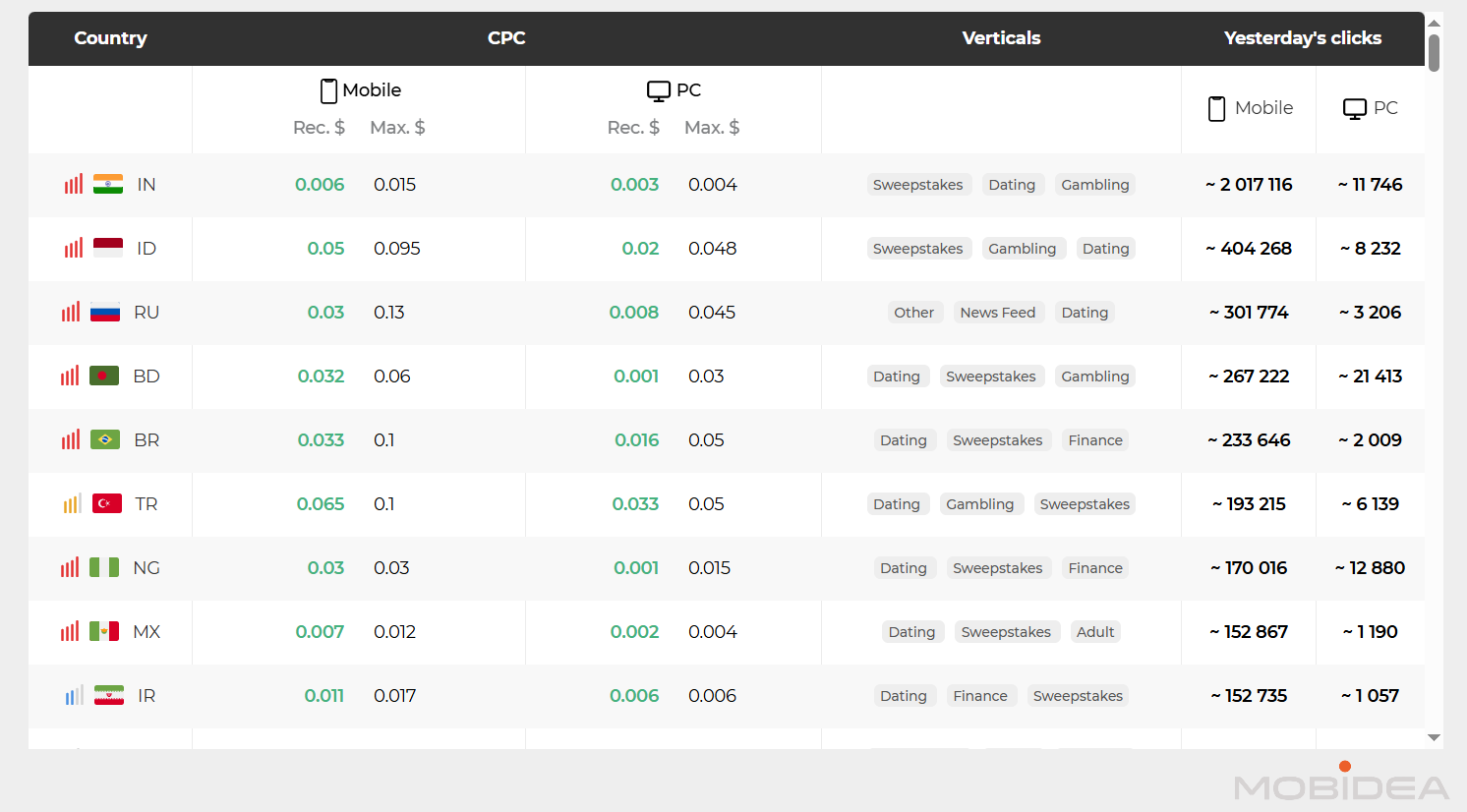The image size is (1467, 812).
Task: Click the Yesterday's clicks column header
Action: [x=1302, y=38]
